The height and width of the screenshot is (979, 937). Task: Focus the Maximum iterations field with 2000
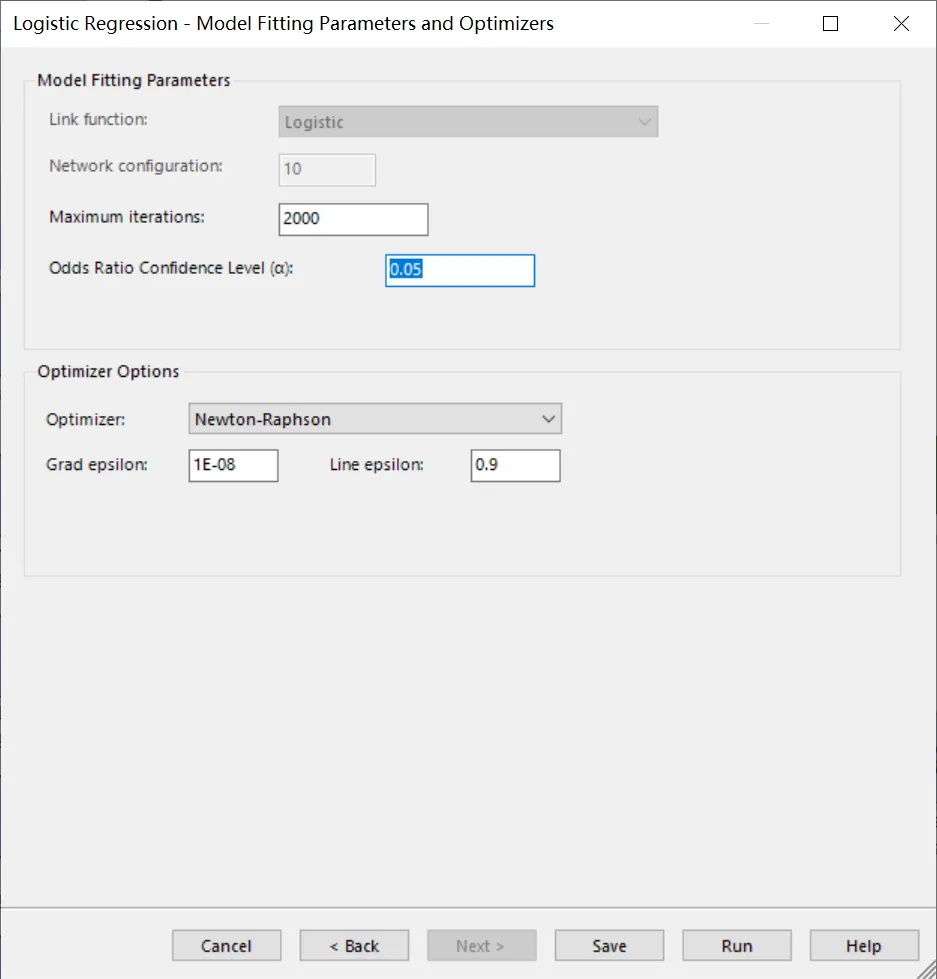[x=353, y=219]
